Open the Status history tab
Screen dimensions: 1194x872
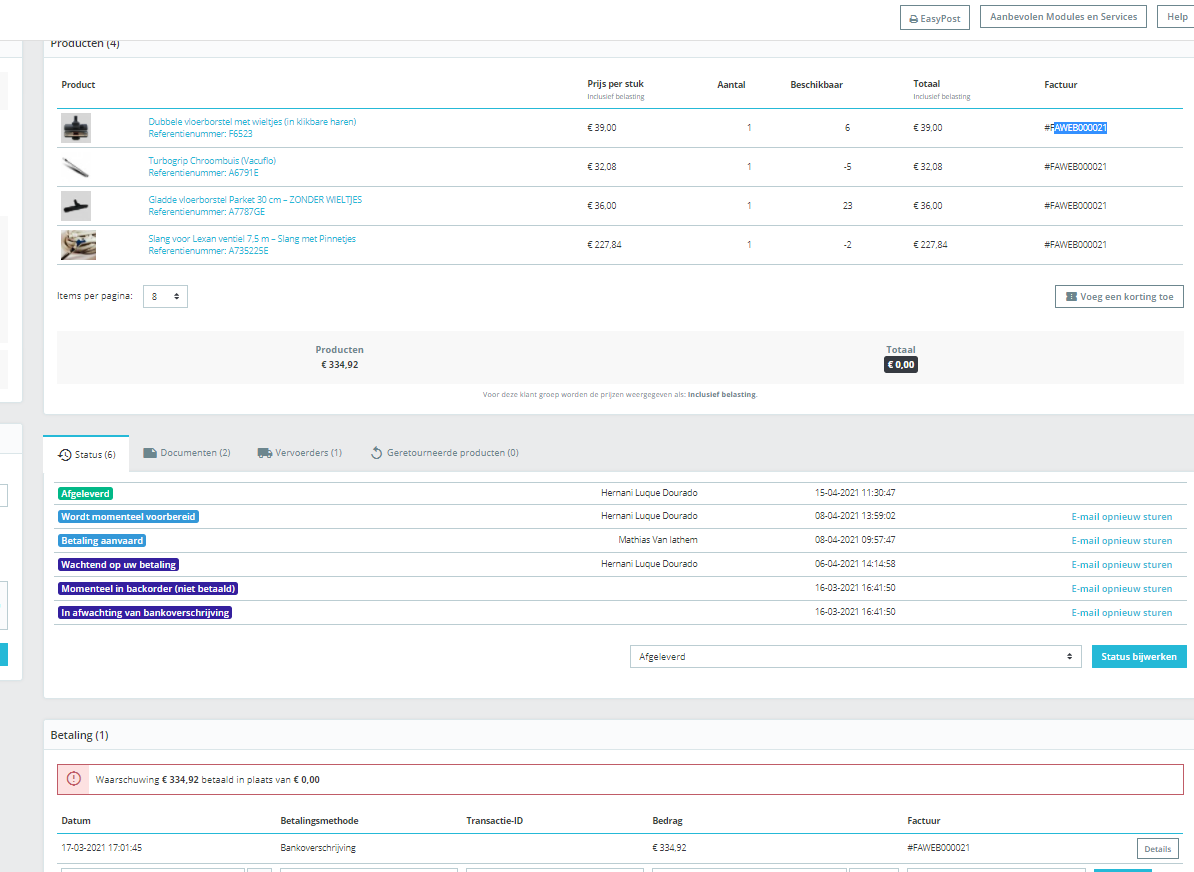point(87,454)
